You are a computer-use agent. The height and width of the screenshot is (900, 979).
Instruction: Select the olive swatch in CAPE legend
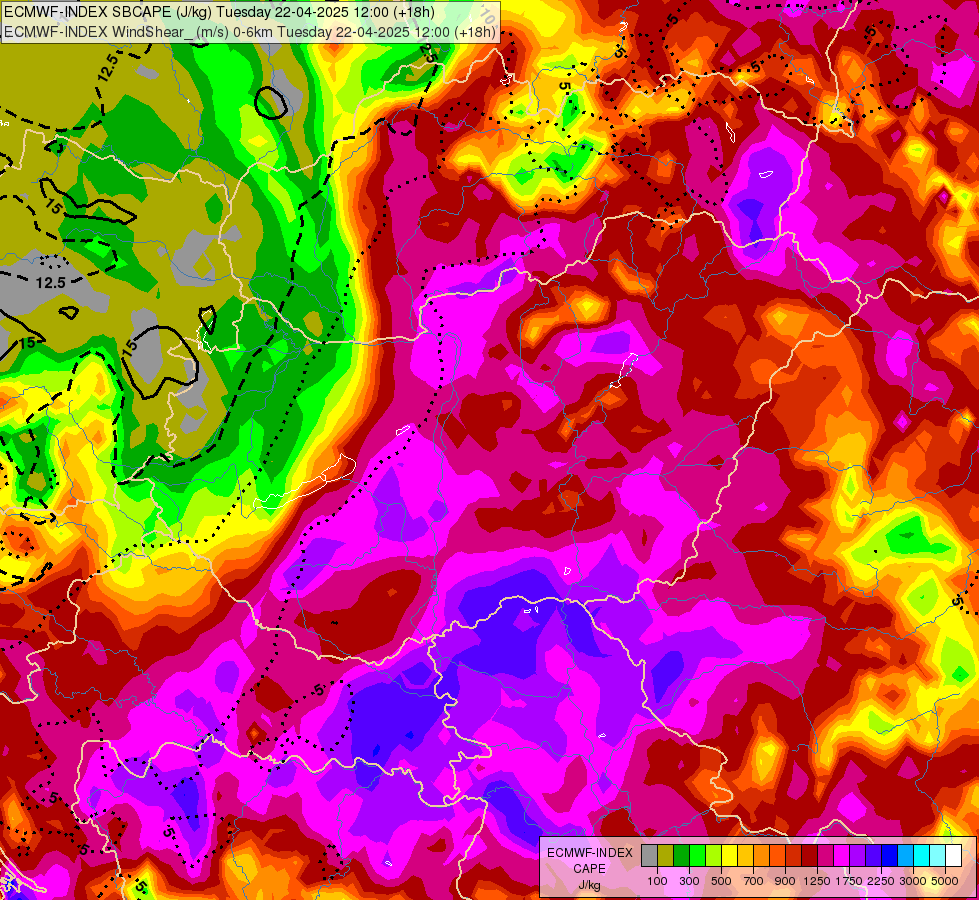(666, 855)
